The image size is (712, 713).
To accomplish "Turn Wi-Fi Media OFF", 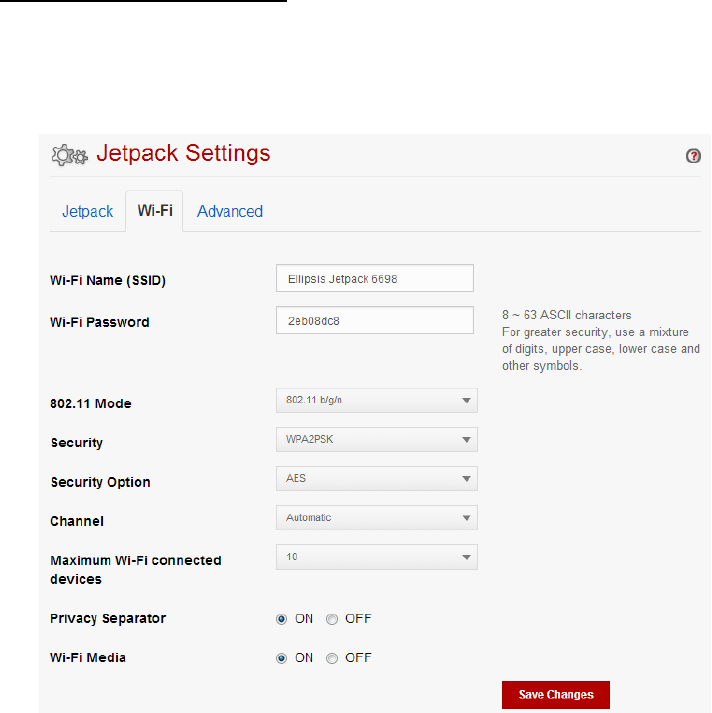I will pos(332,658).
